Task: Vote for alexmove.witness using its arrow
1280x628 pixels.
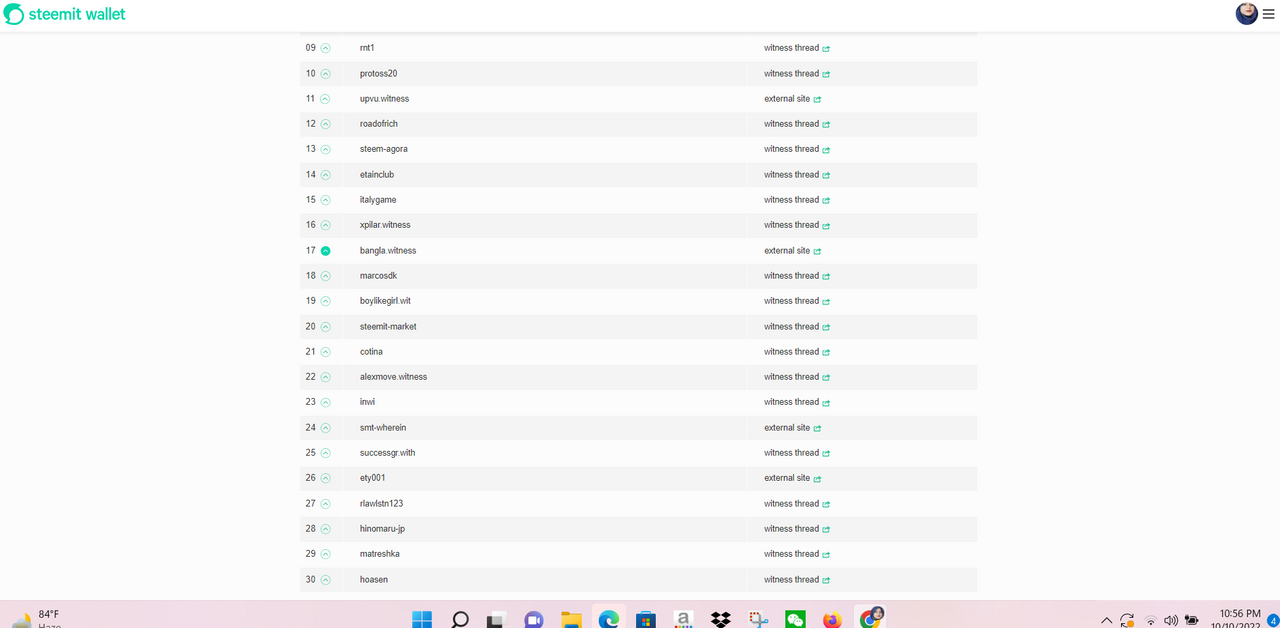Action: pyautogui.click(x=325, y=377)
